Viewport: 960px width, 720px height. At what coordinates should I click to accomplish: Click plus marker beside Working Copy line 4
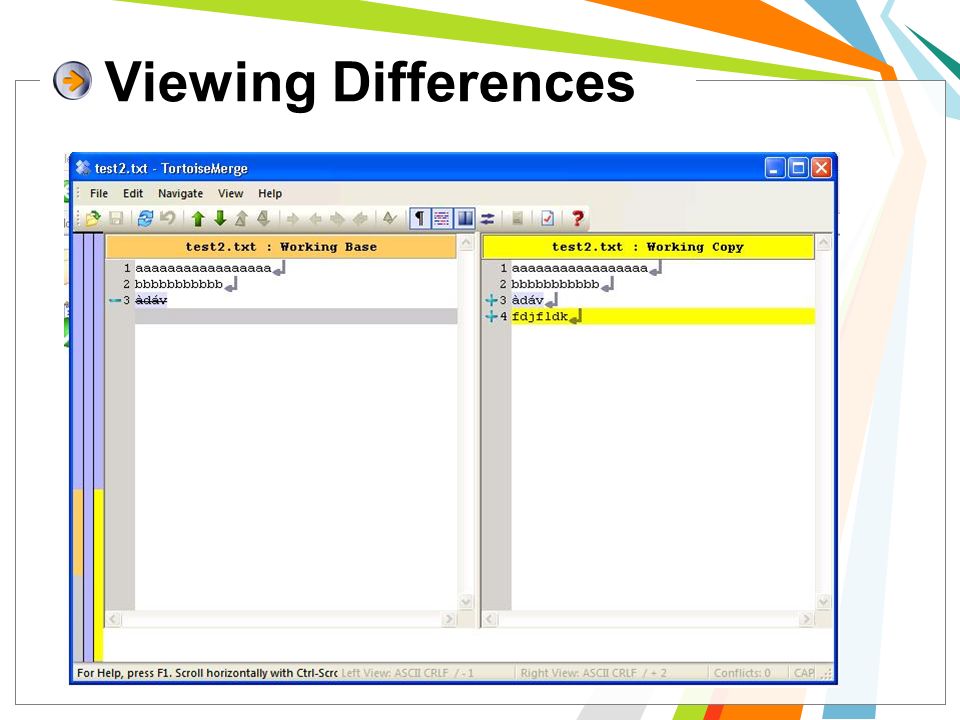click(x=490, y=316)
